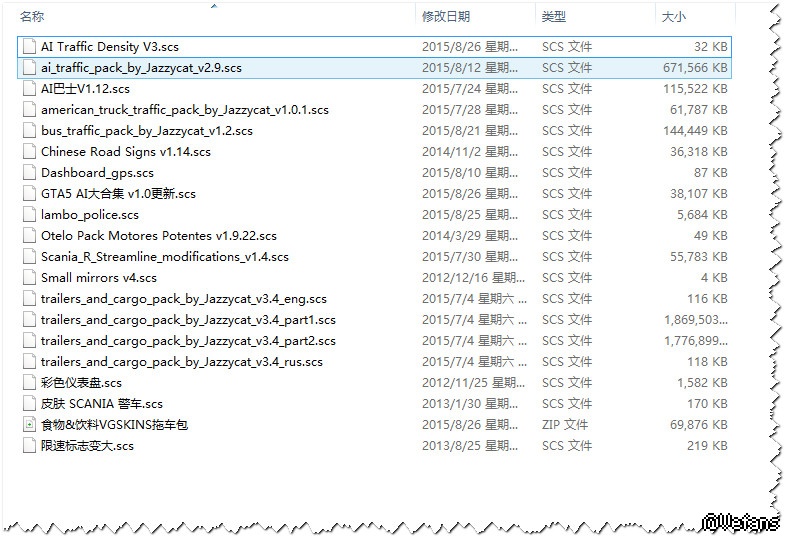Click the 36,318 KB size cell
The image size is (791, 543).
click(699, 152)
